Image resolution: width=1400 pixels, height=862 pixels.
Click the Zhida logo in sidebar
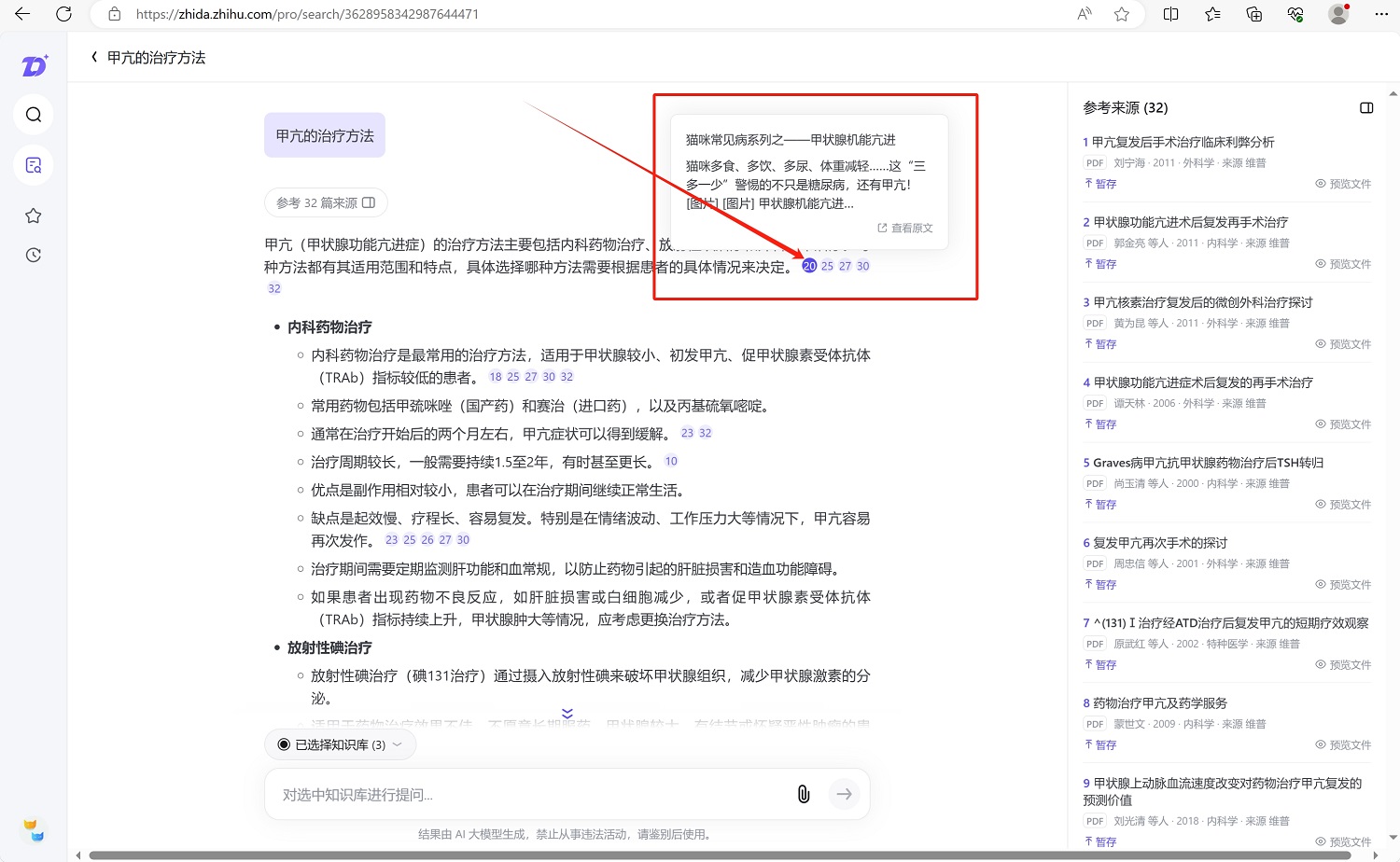click(x=35, y=65)
